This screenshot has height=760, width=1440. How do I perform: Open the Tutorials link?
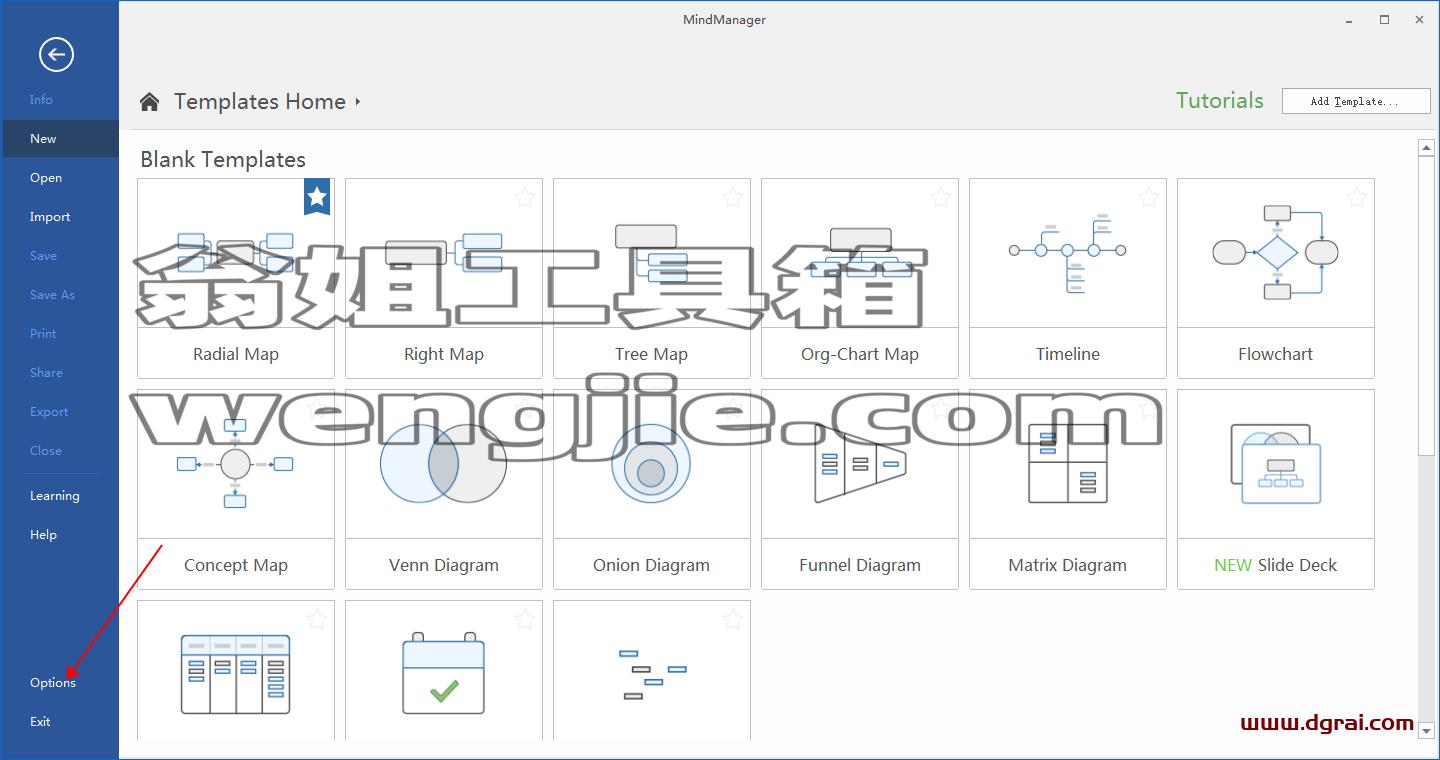click(1220, 100)
